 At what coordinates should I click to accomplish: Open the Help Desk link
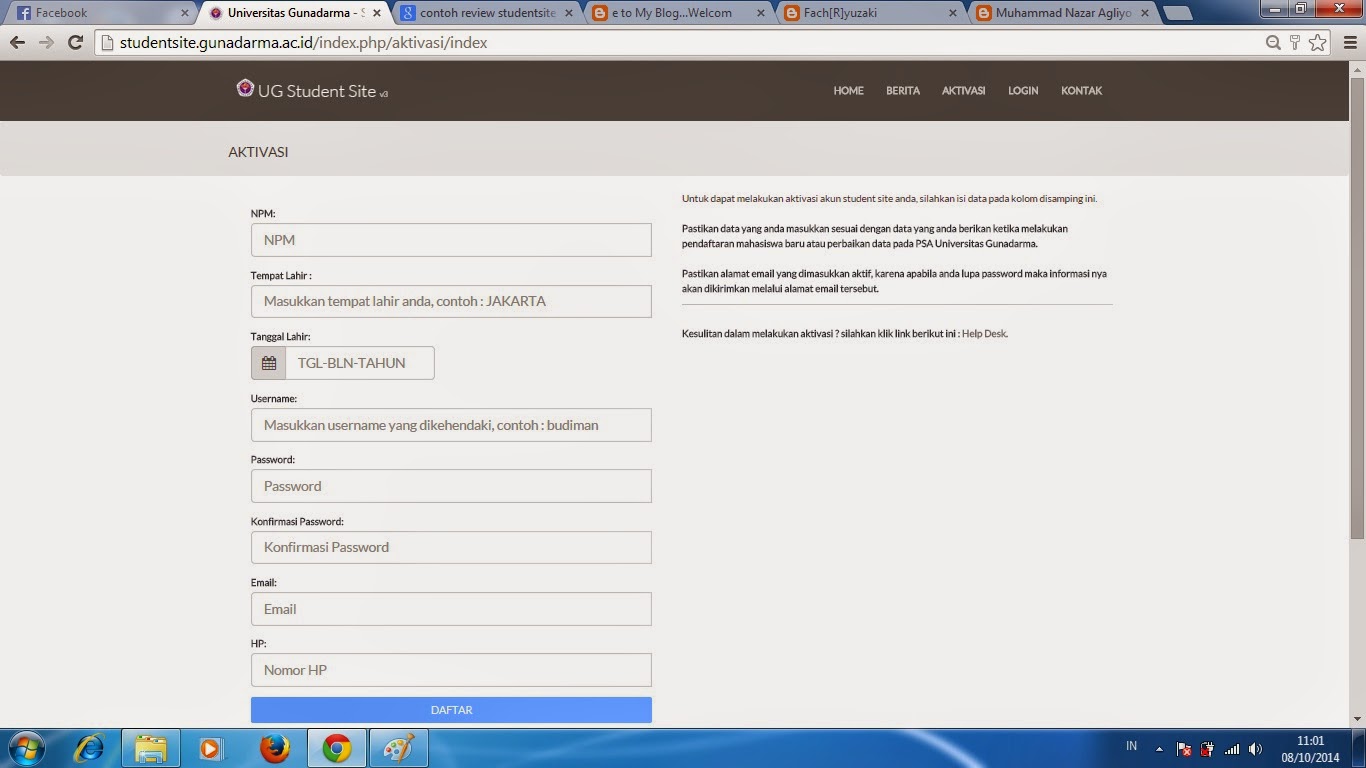tap(984, 334)
